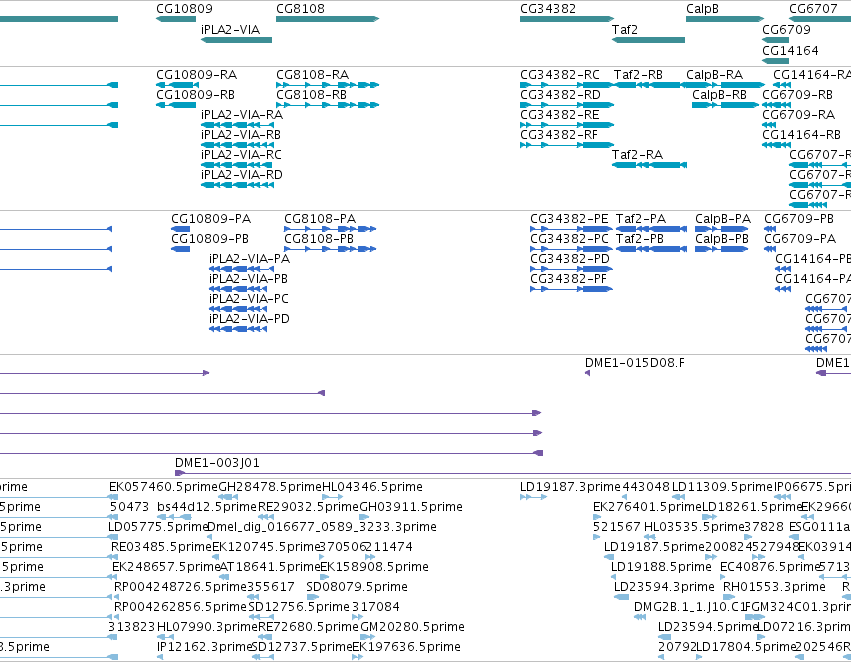Select the CG34382 gene feature
Screen dimensions: 851x662
pos(567,19)
